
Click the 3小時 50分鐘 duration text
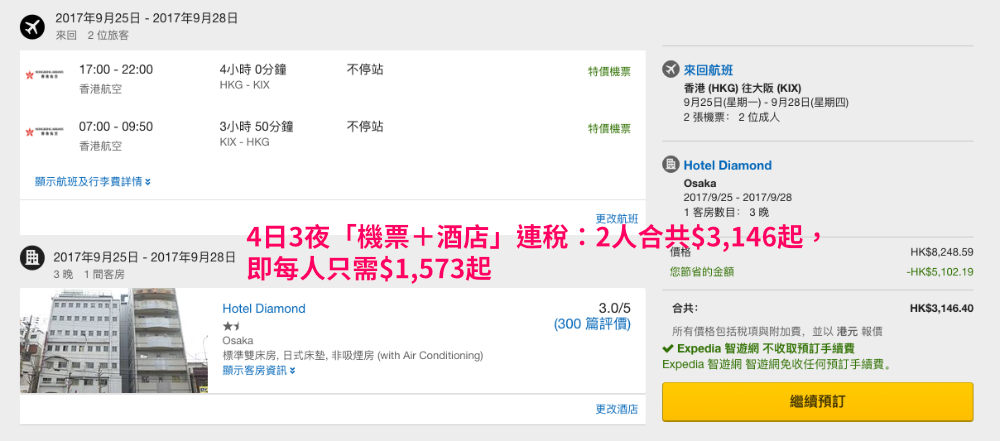pyautogui.click(x=256, y=126)
